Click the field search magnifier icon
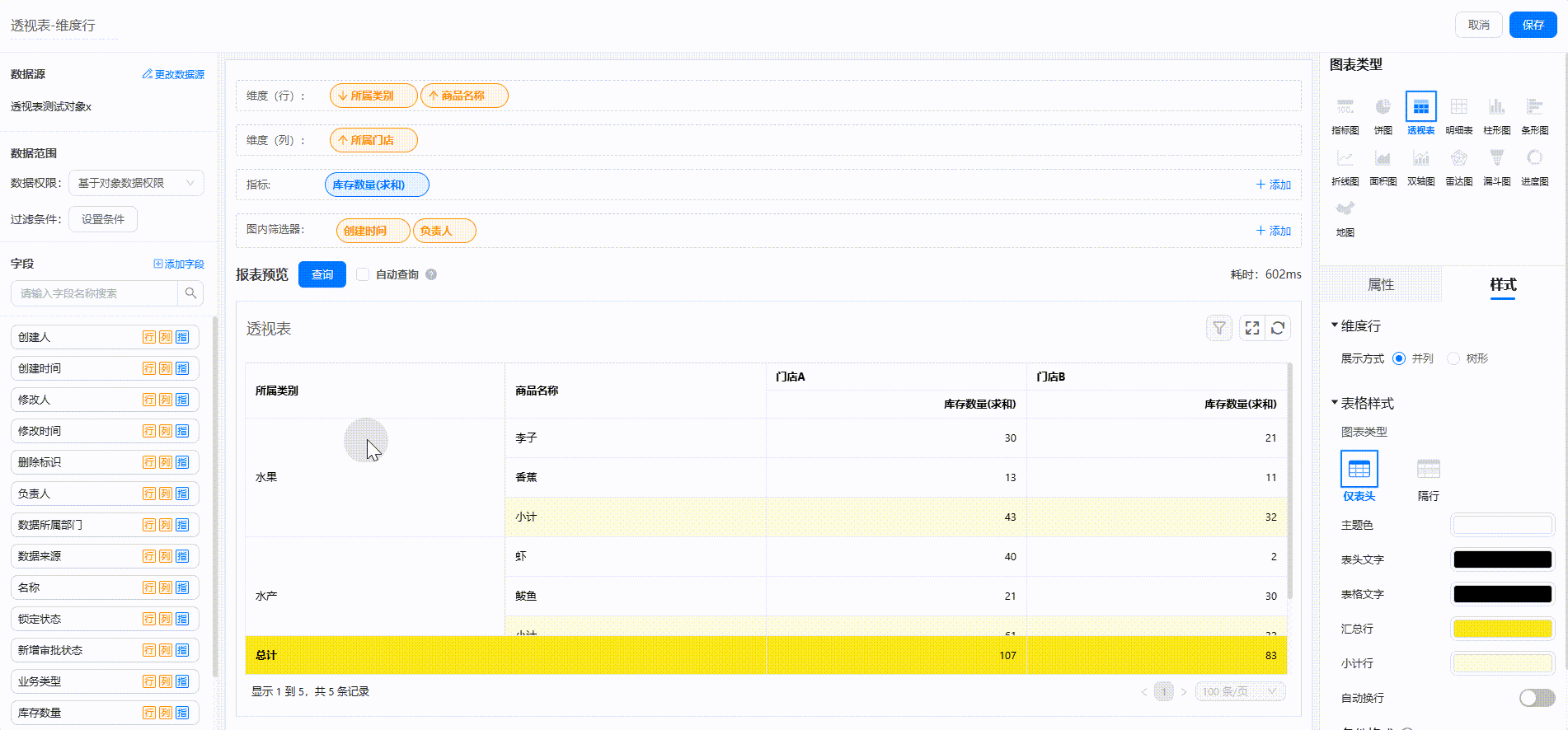The width and height of the screenshot is (1568, 730). click(190, 293)
